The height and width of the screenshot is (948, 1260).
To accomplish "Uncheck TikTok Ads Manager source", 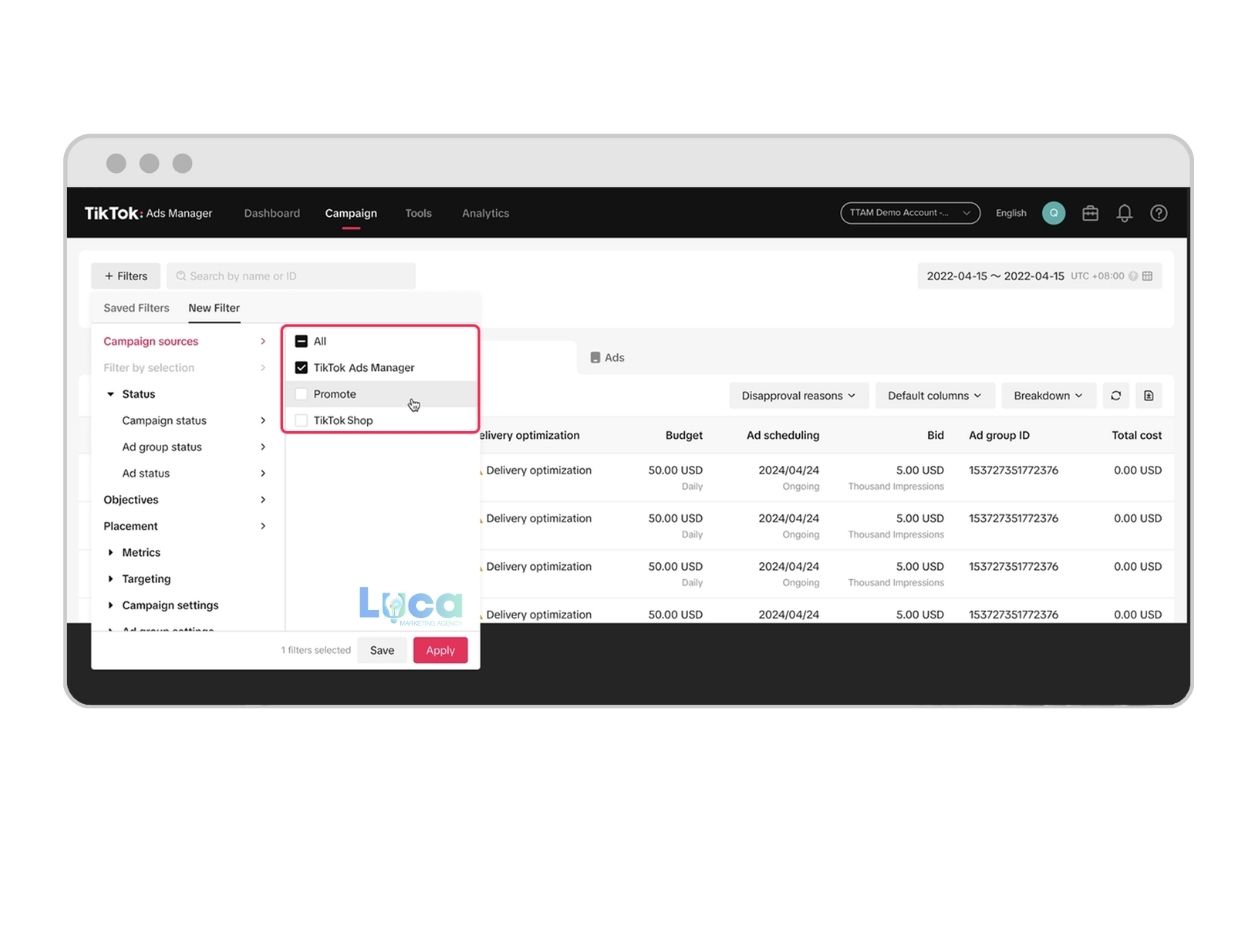I will coord(301,367).
